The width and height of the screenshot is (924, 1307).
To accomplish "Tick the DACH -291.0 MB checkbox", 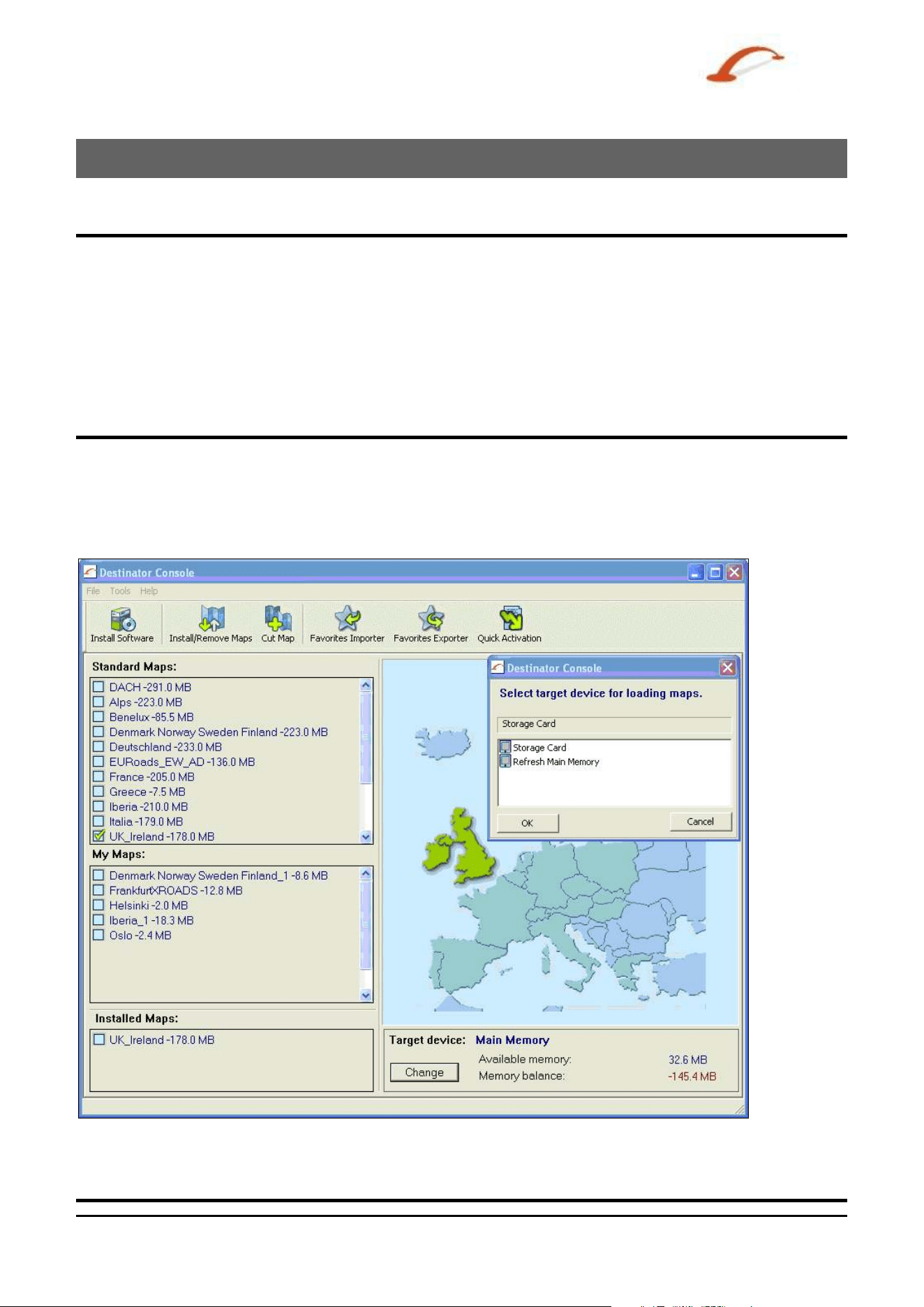I will pyautogui.click(x=98, y=687).
